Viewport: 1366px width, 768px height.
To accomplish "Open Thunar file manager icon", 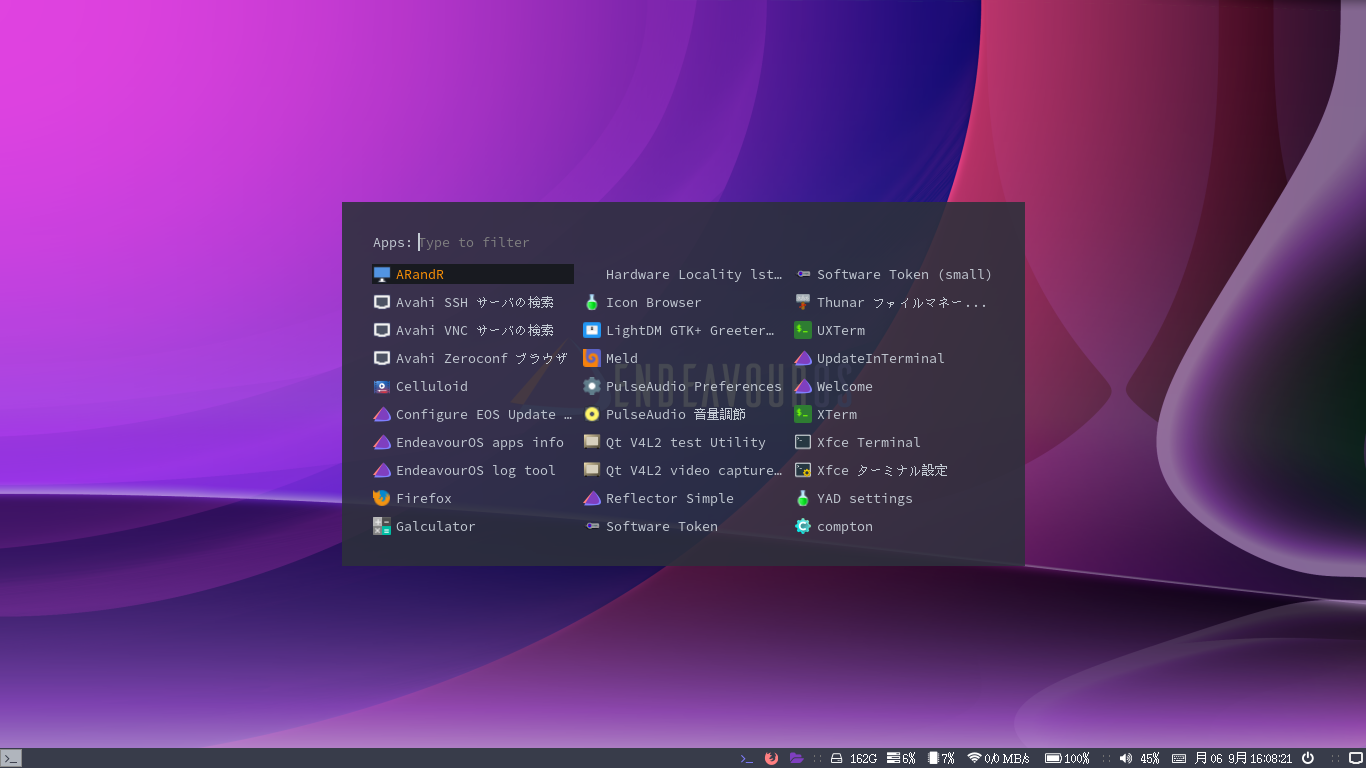I will coord(803,302).
